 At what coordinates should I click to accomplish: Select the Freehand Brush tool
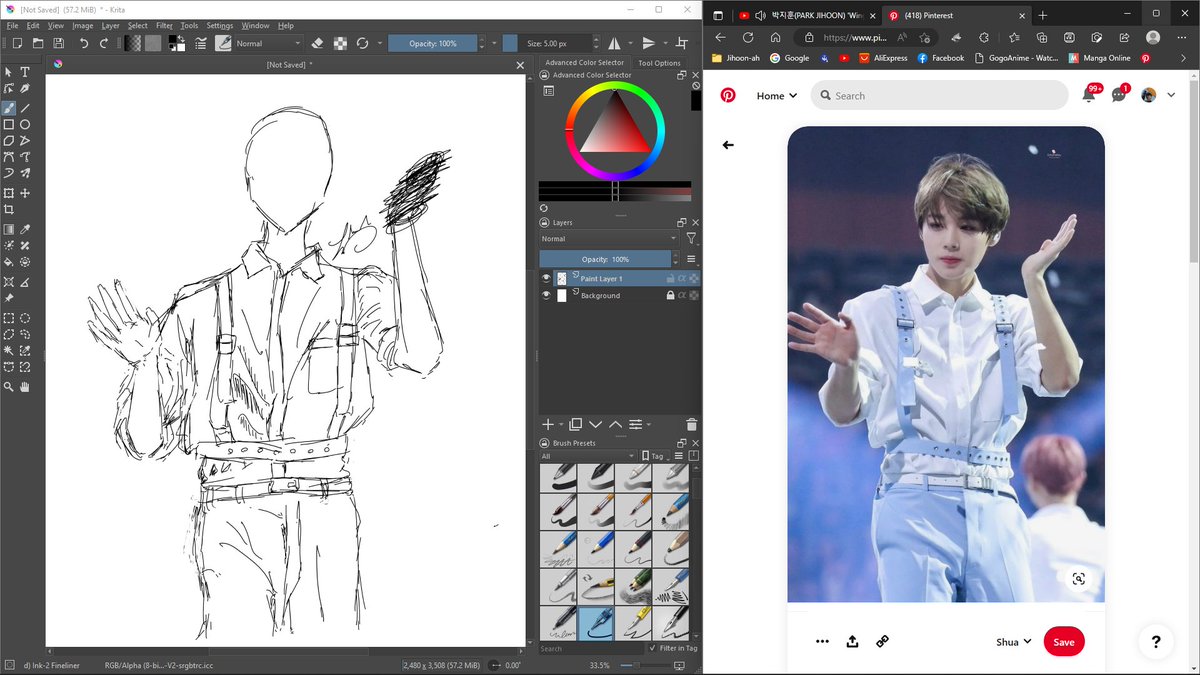point(9,108)
